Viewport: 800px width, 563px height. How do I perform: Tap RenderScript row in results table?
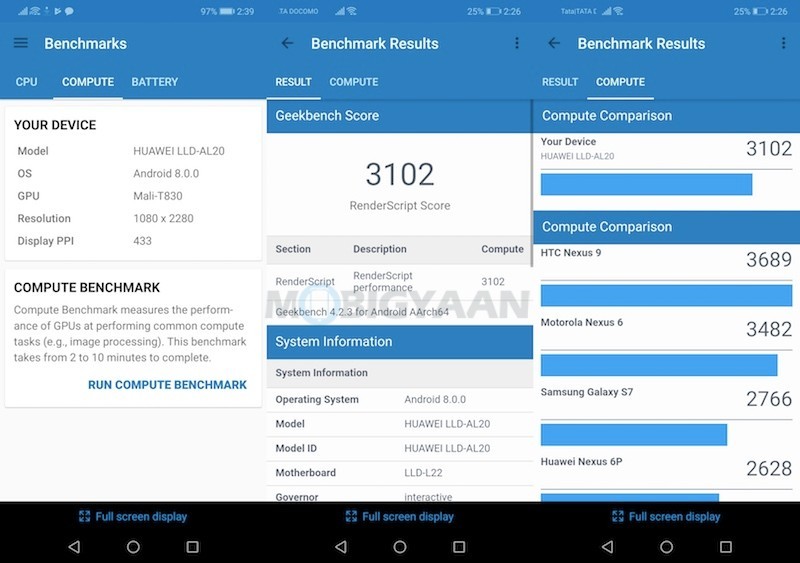pos(399,281)
